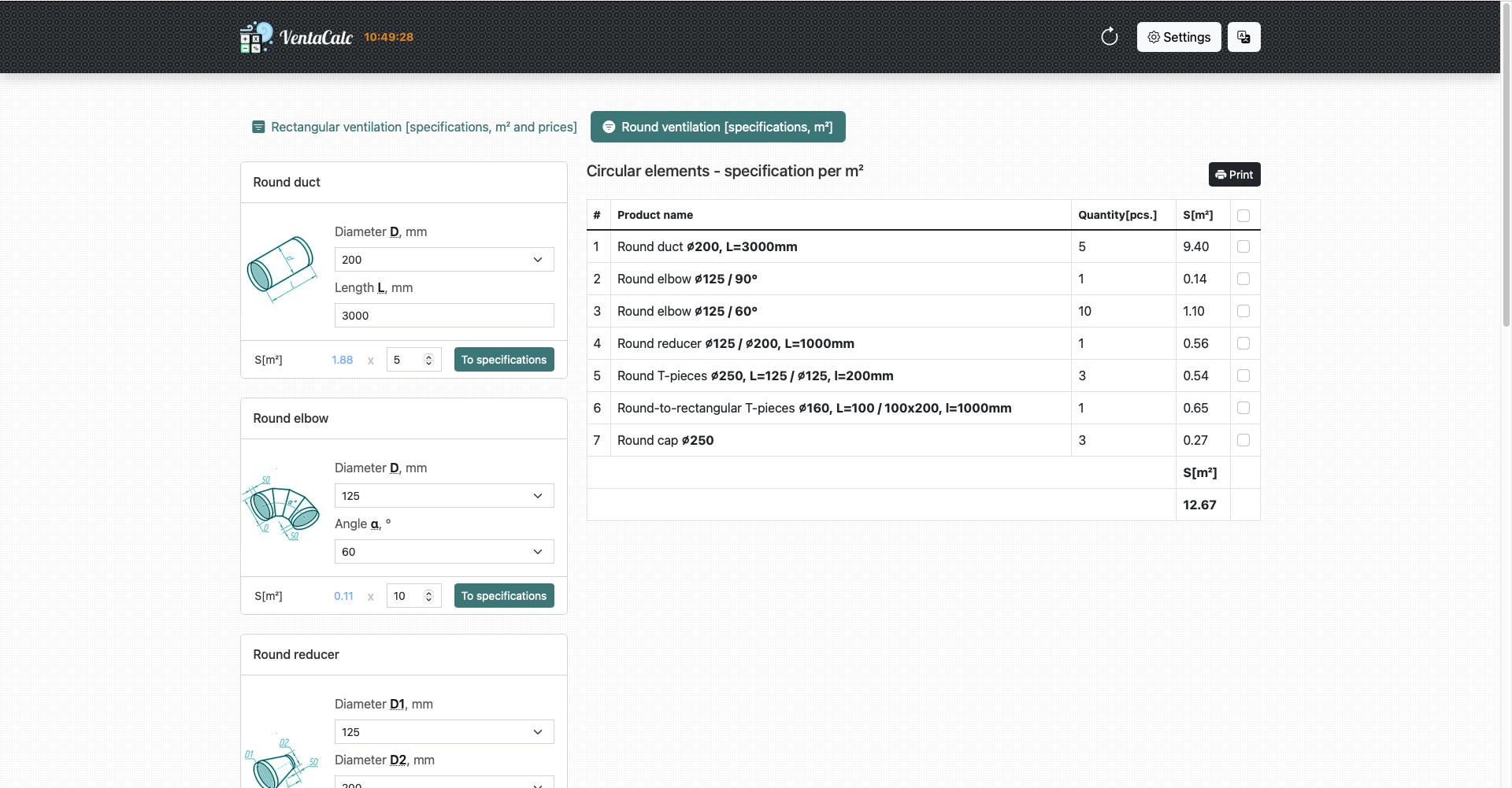Click the page refresh icon in header
Screen dimensions: 1512x788
point(1109,36)
